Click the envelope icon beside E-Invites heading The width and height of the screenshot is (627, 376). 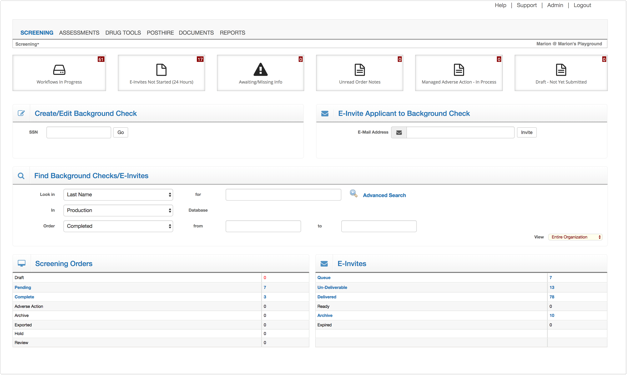tap(324, 264)
